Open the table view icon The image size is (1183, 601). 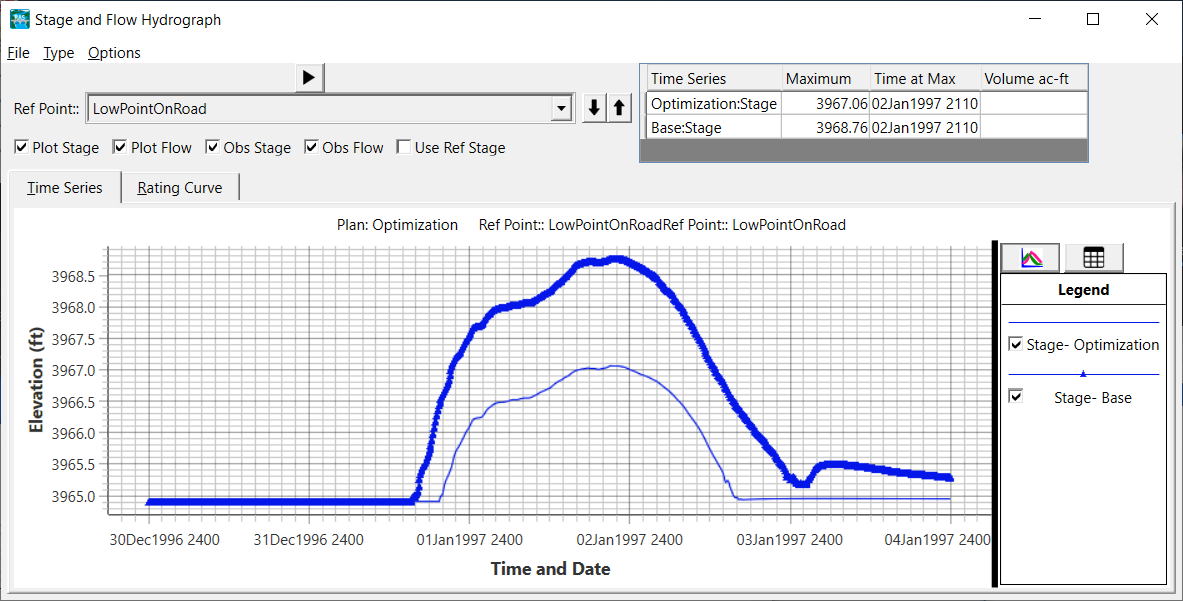1094,258
